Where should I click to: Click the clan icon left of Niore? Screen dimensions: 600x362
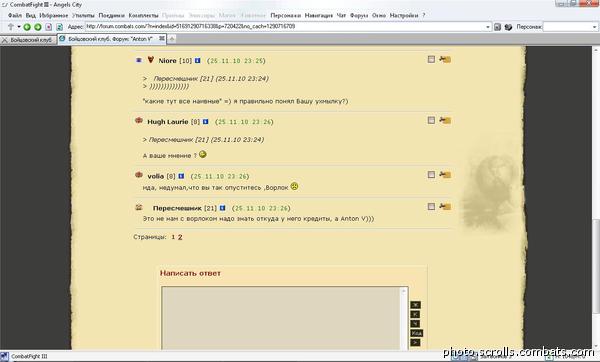click(139, 60)
